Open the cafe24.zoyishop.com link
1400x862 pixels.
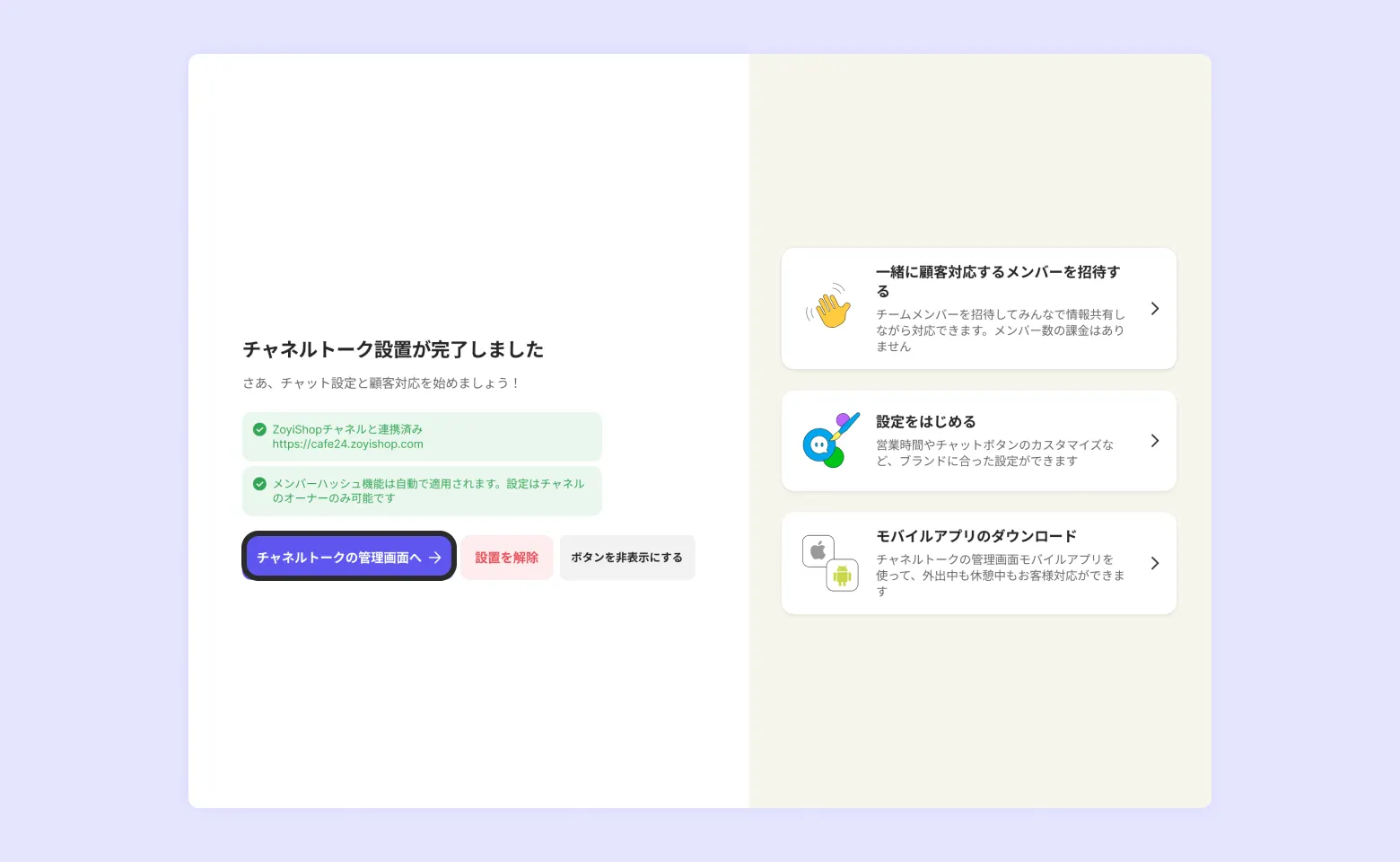point(348,444)
